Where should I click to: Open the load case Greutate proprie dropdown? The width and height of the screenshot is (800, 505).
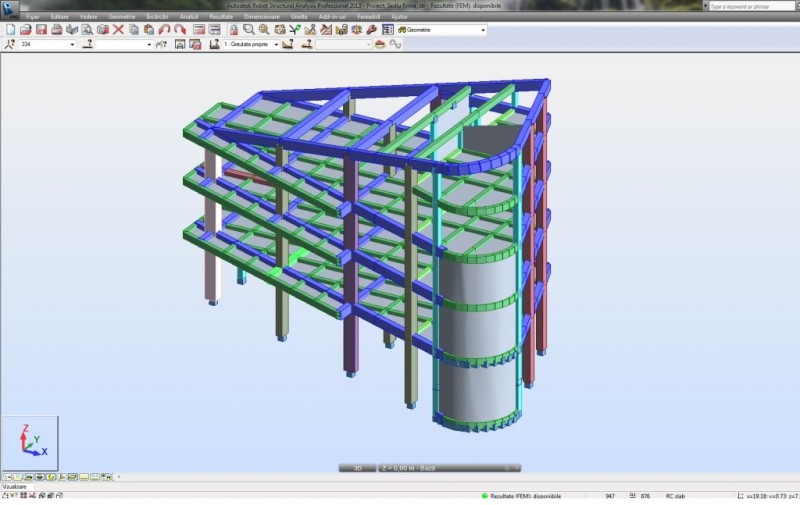[276, 44]
